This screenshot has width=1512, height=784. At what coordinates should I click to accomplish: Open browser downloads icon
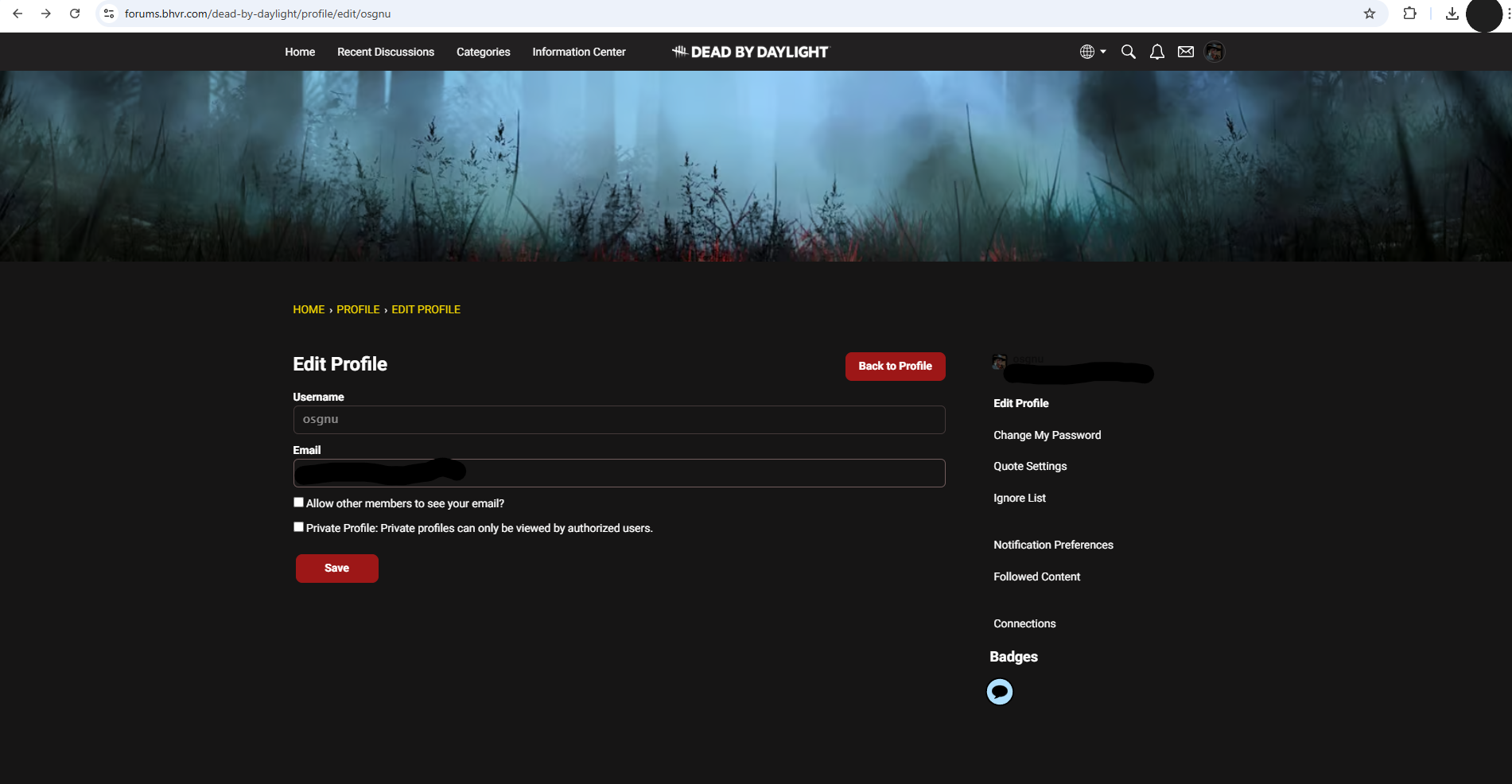tap(1452, 14)
